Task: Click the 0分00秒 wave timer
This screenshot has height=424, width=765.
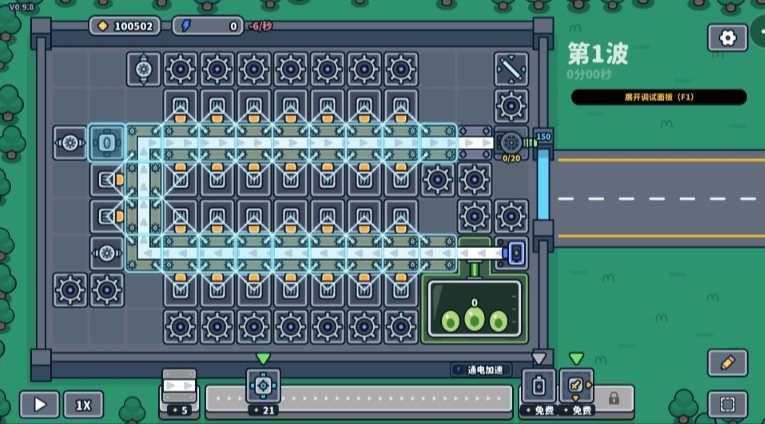Action: tap(589, 75)
